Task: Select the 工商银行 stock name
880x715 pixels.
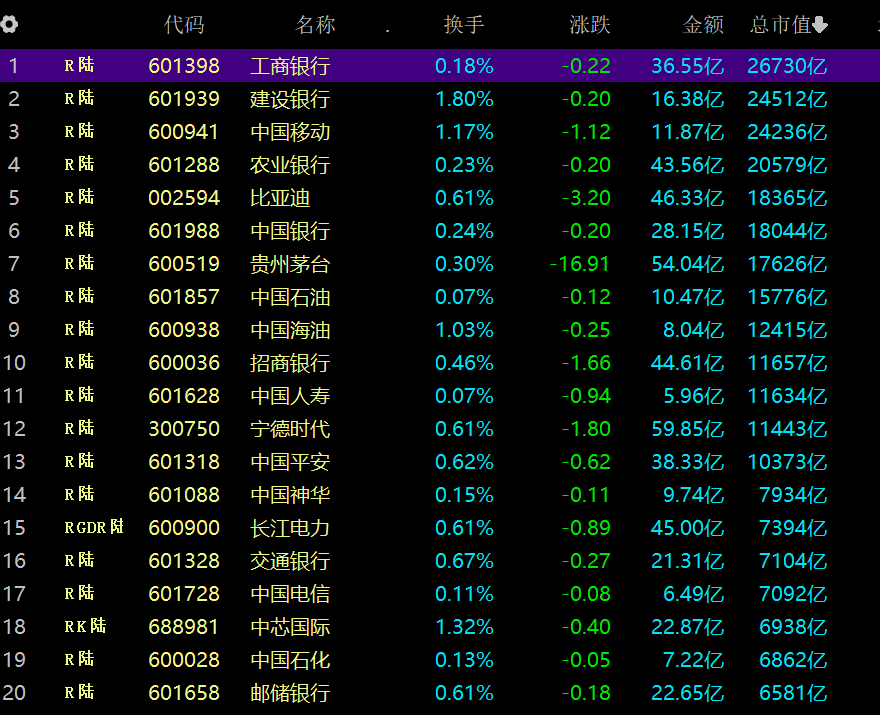Action: (290, 66)
